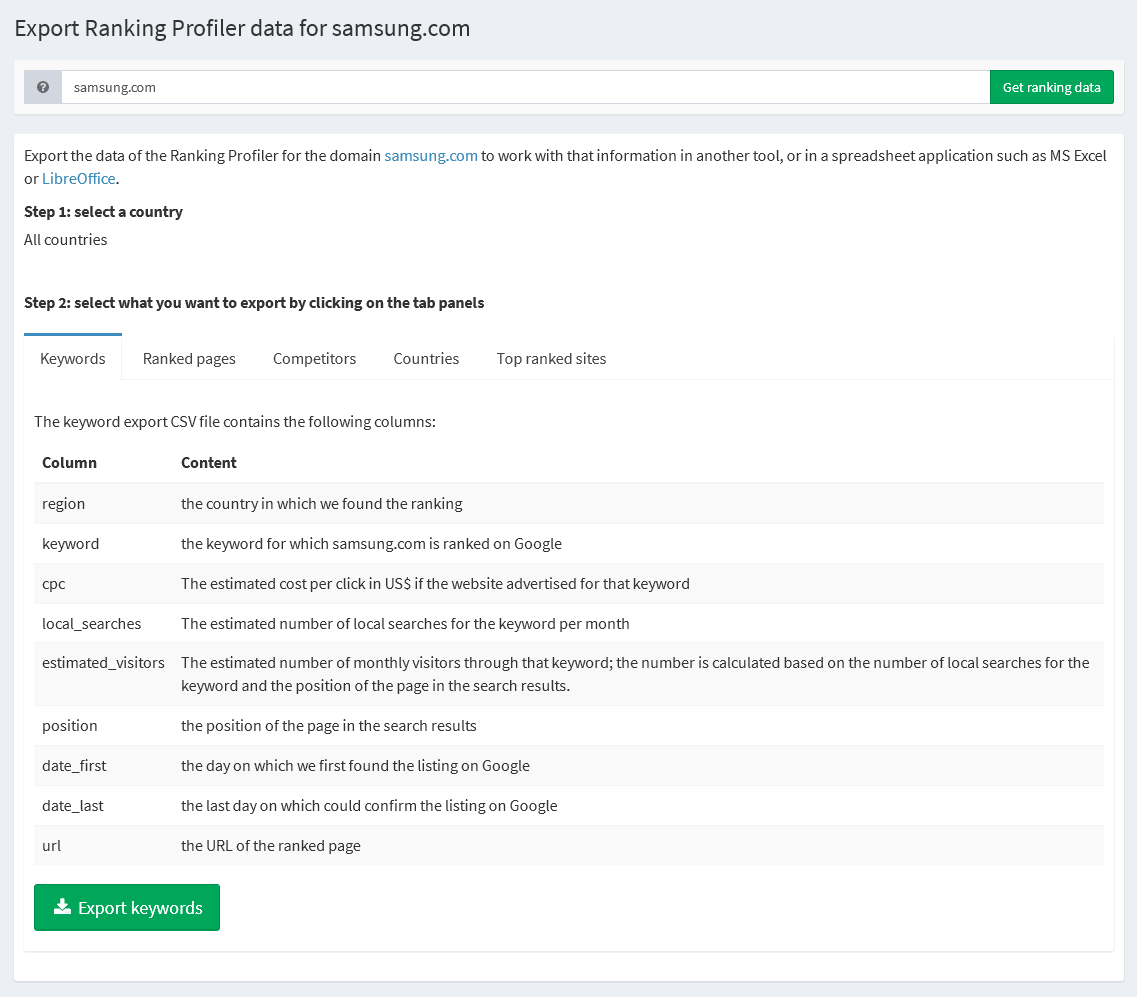Return to the Keywords tab

pos(72,358)
